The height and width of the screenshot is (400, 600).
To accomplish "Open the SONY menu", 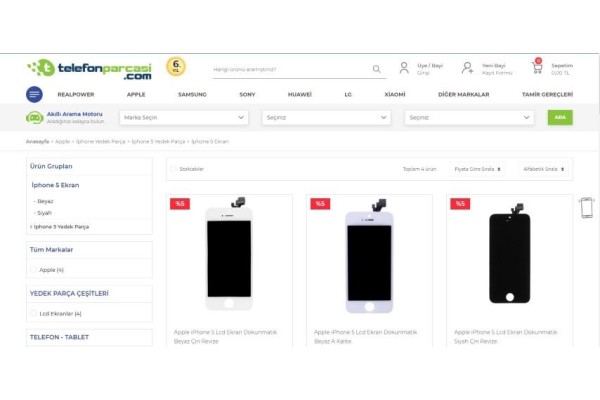I will point(247,95).
